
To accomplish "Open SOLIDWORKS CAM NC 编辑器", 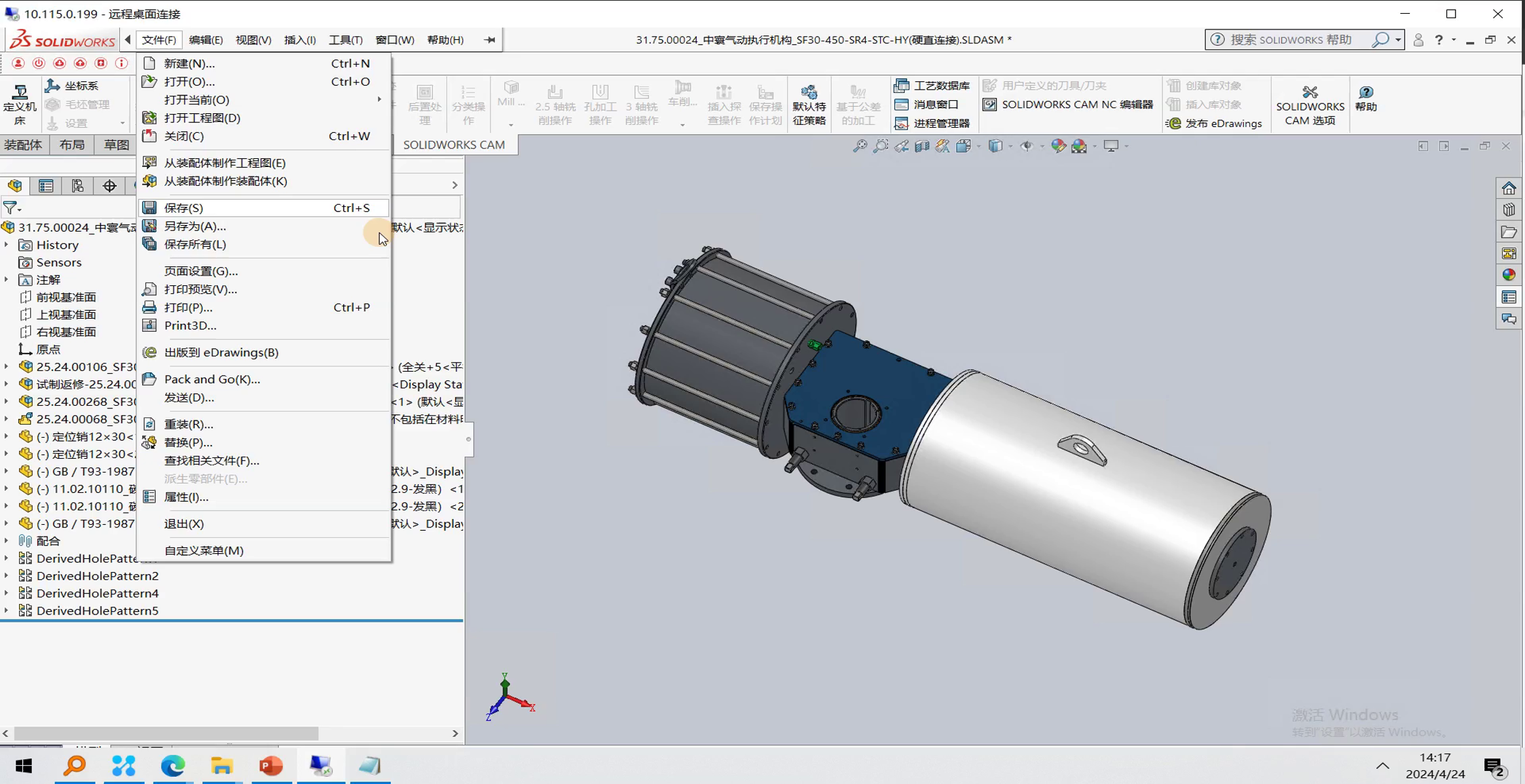I will pos(1068,104).
